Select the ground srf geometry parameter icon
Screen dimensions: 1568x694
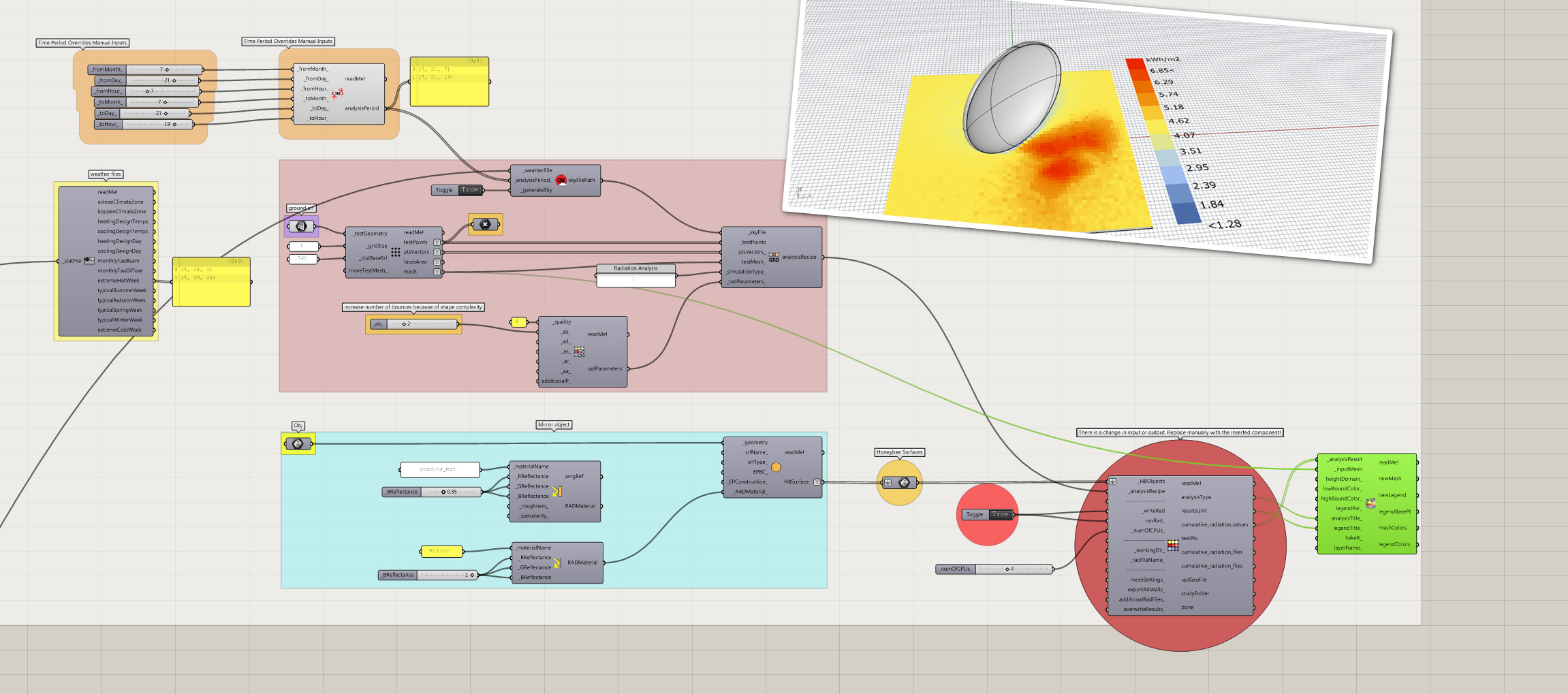301,226
